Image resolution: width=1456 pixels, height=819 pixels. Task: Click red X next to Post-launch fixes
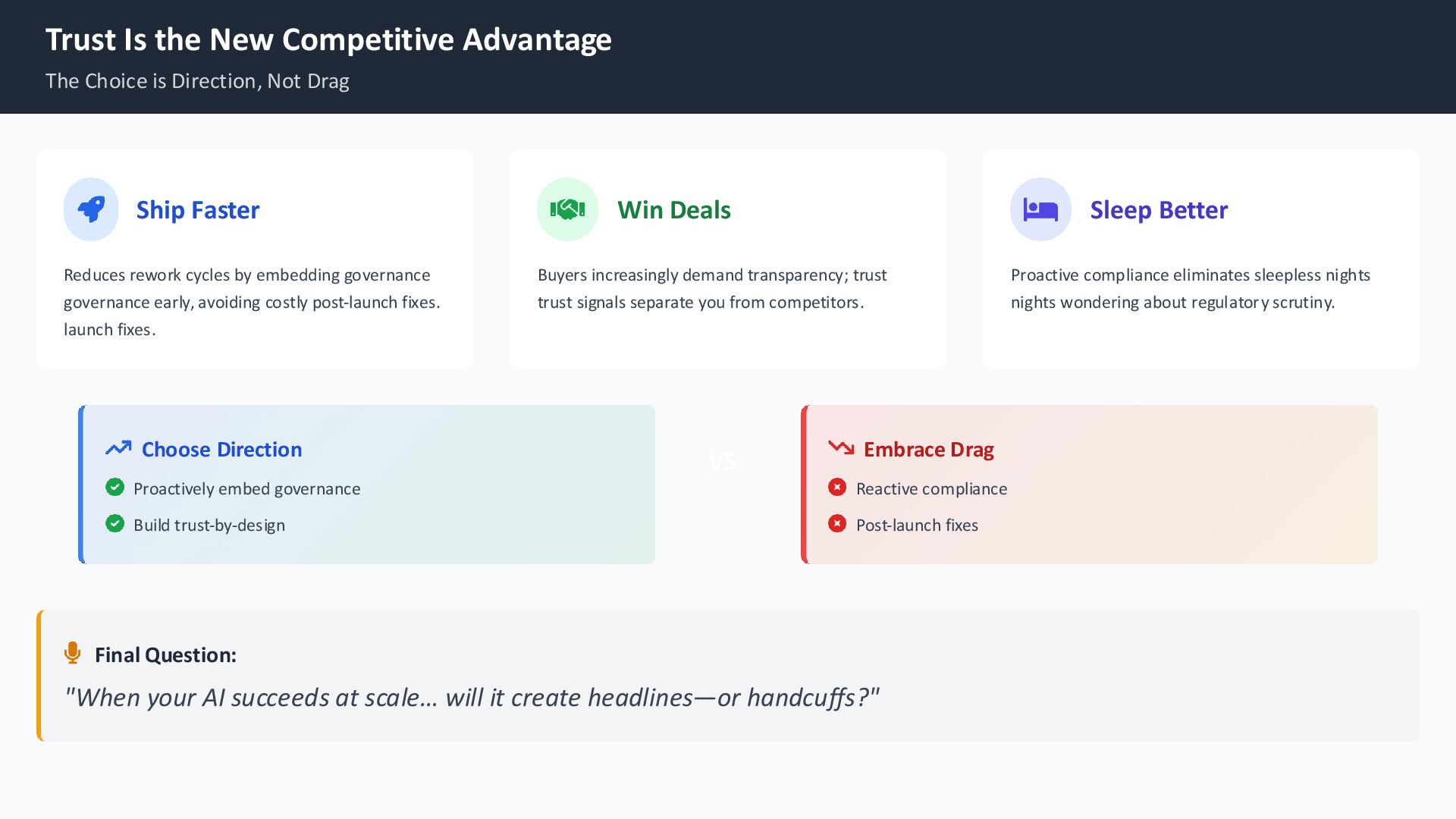tap(837, 524)
